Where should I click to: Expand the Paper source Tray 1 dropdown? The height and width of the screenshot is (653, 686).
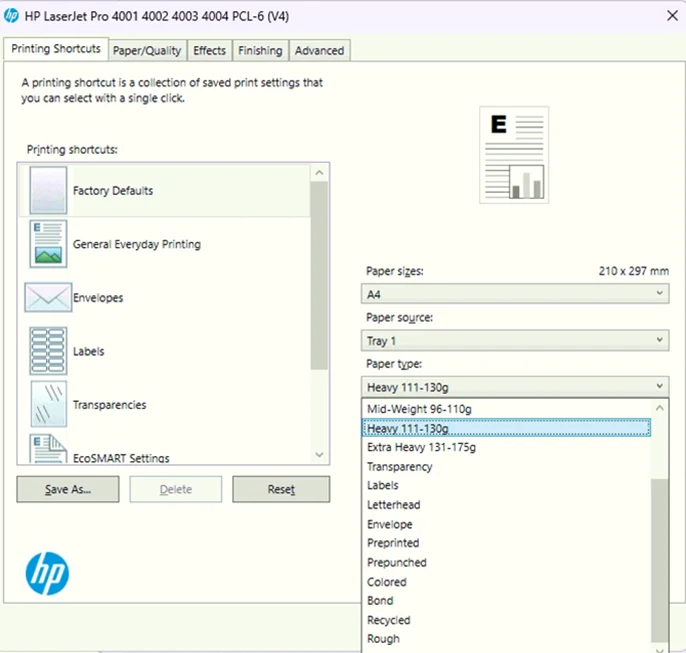[515, 340]
